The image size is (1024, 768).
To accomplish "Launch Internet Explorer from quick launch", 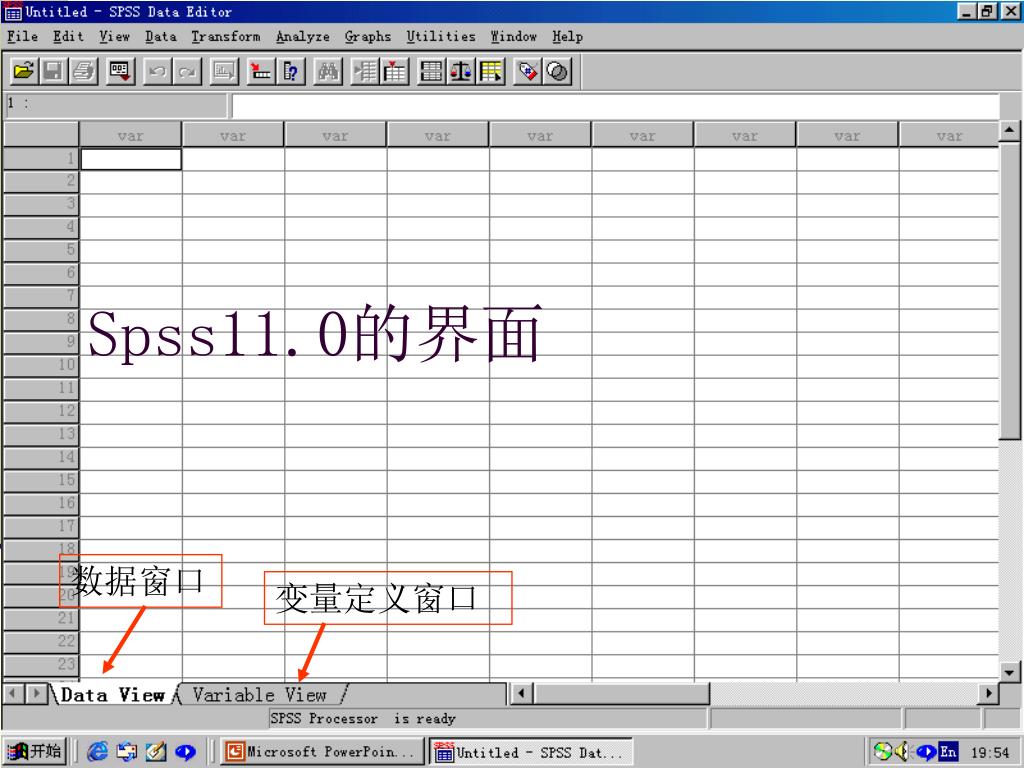I will [x=97, y=752].
